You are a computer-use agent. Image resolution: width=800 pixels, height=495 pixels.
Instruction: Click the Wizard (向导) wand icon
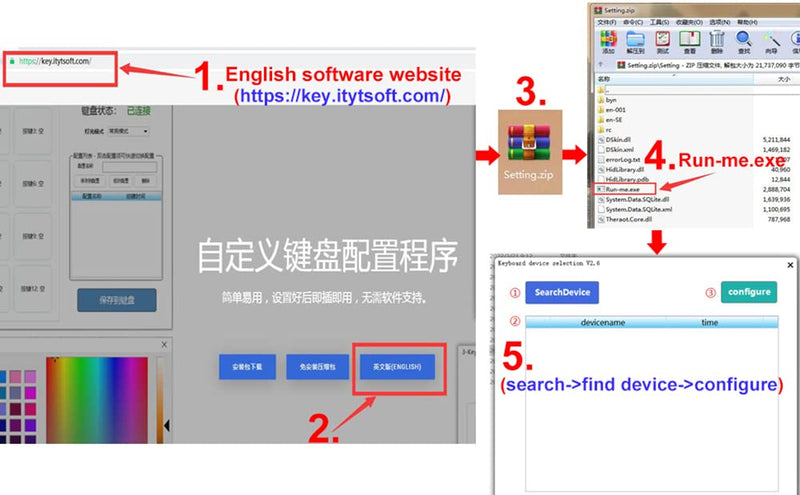pyautogui.click(x=771, y=41)
